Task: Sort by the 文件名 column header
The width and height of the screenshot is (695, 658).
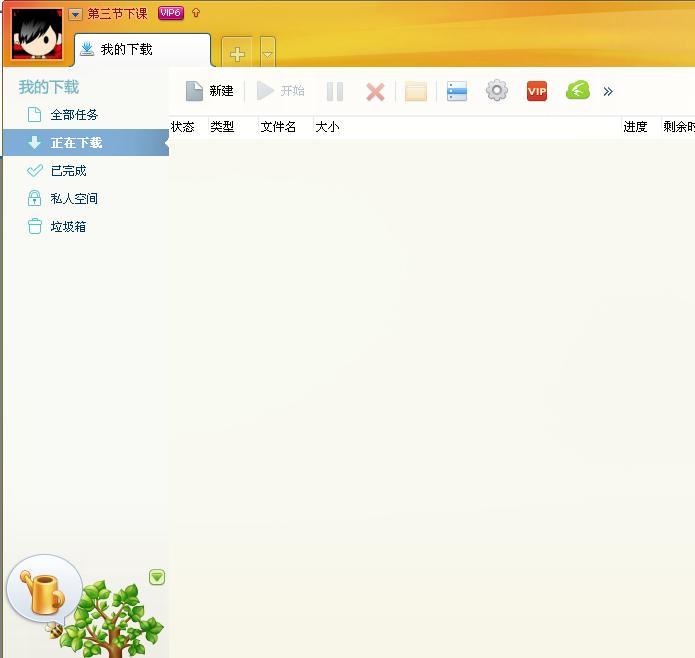Action: pos(278,127)
